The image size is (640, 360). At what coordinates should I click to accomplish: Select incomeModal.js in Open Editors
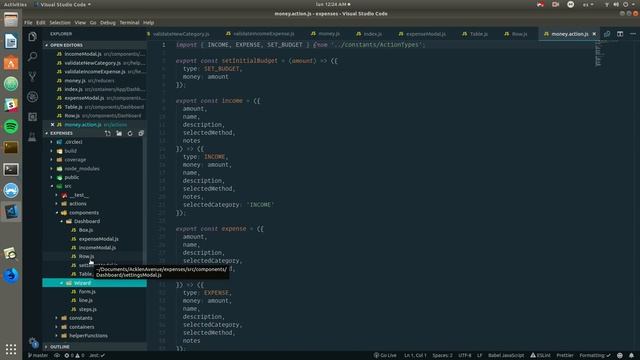pyautogui.click(x=94, y=54)
